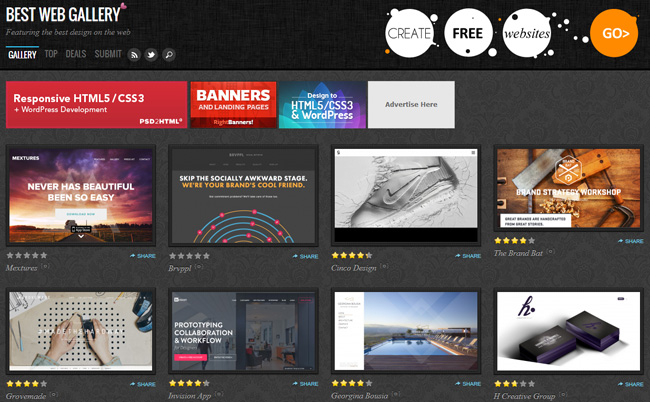650x402 pixels.
Task: Click the comment bubble beside H Creative Group
Action: point(563,394)
